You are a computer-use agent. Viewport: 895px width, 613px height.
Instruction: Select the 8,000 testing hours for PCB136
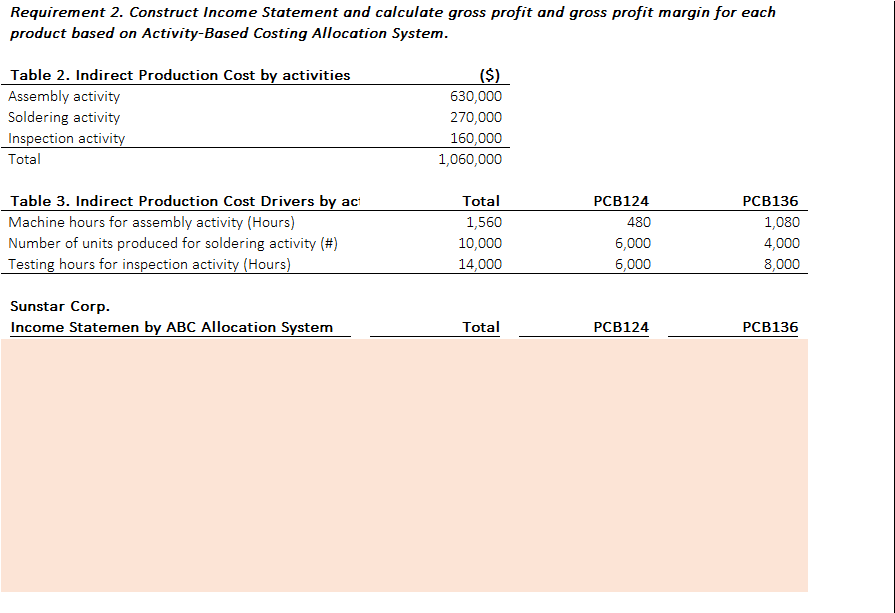coord(785,264)
